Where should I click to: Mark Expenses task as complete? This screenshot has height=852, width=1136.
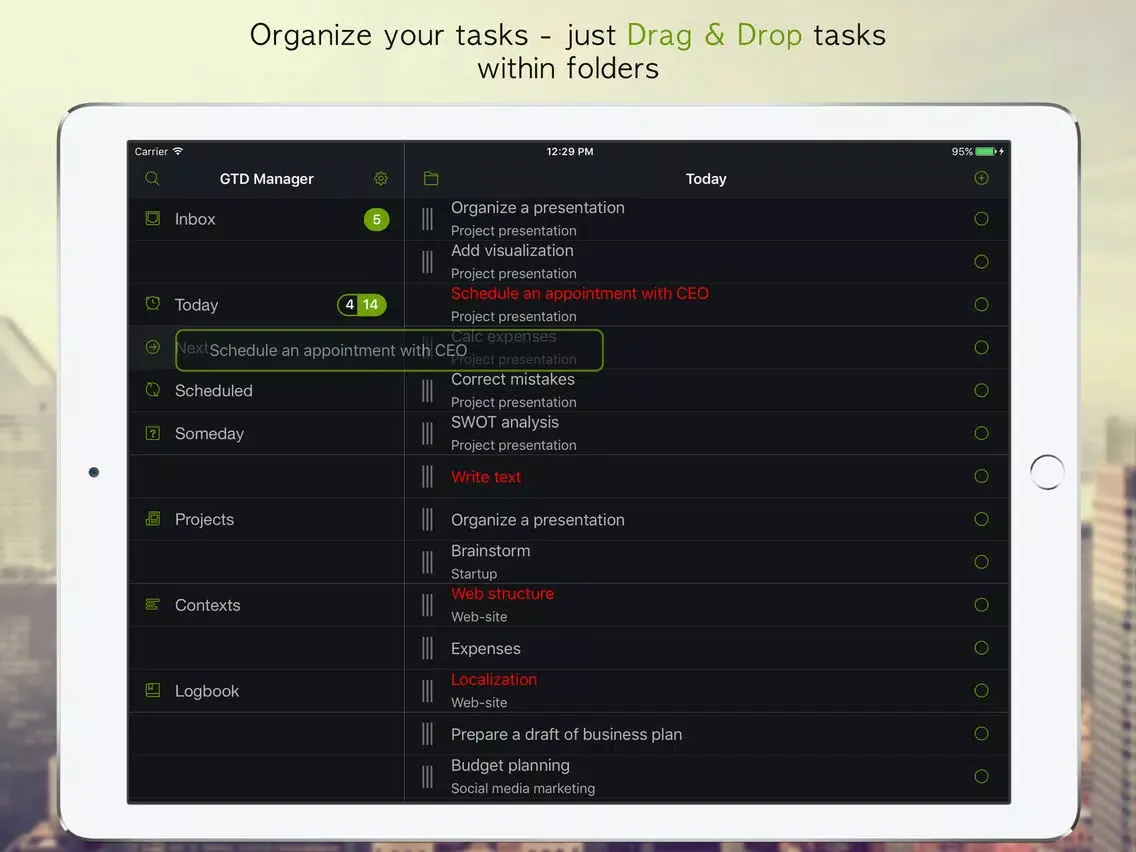pos(982,648)
